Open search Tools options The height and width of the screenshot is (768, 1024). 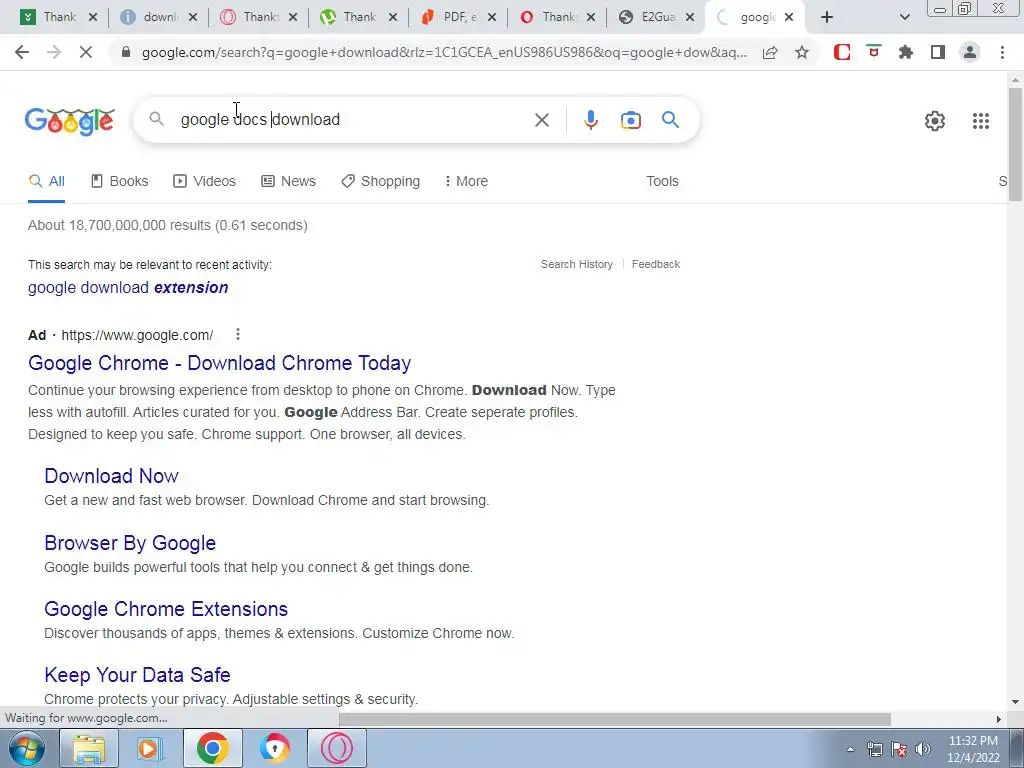[662, 181]
